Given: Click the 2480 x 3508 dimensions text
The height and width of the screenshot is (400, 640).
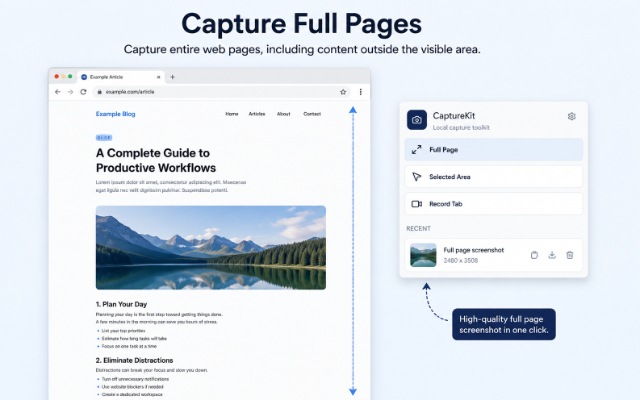Looking at the screenshot, I should pos(460,260).
